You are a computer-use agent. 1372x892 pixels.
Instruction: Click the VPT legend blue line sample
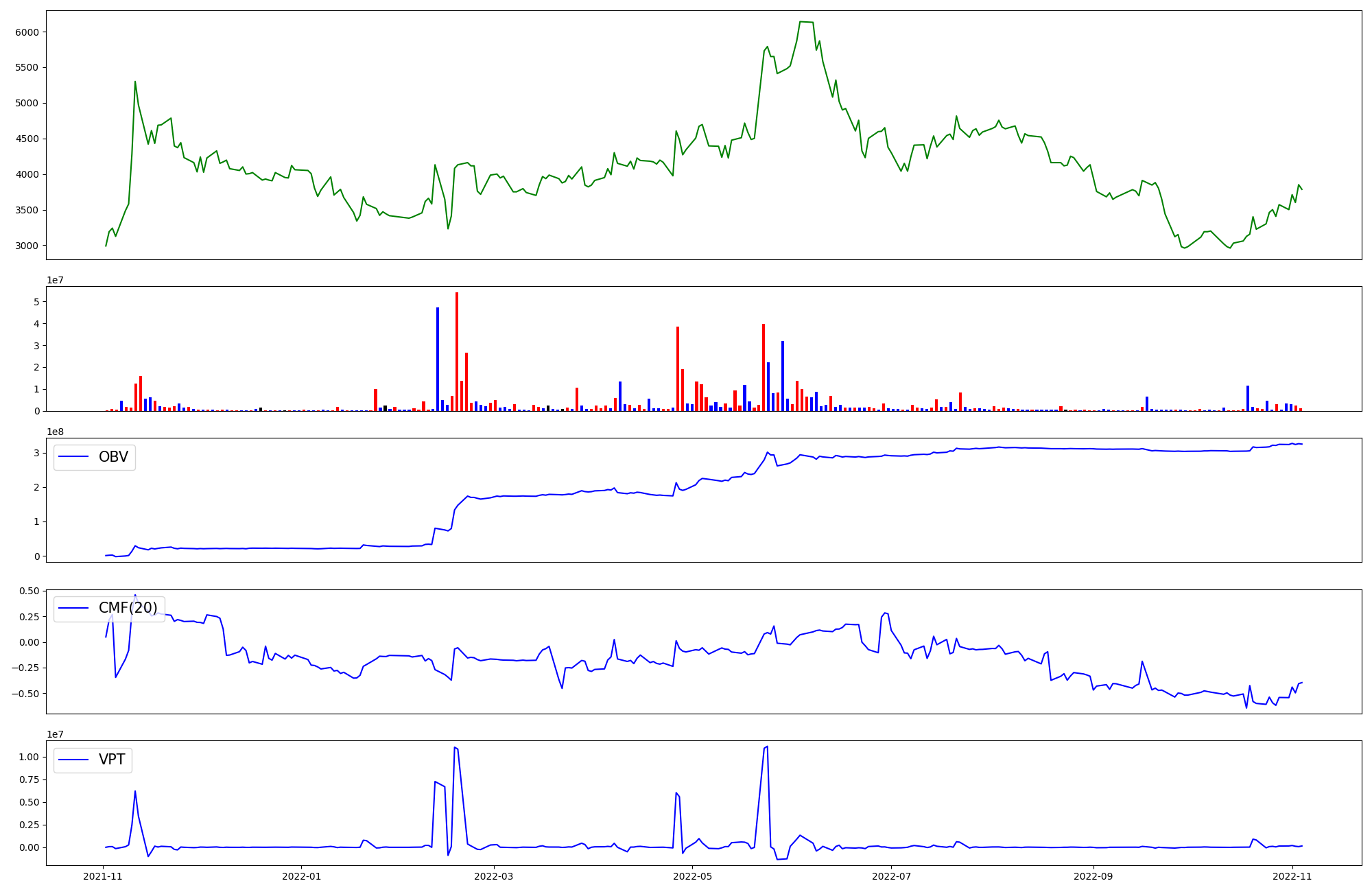[x=74, y=760]
